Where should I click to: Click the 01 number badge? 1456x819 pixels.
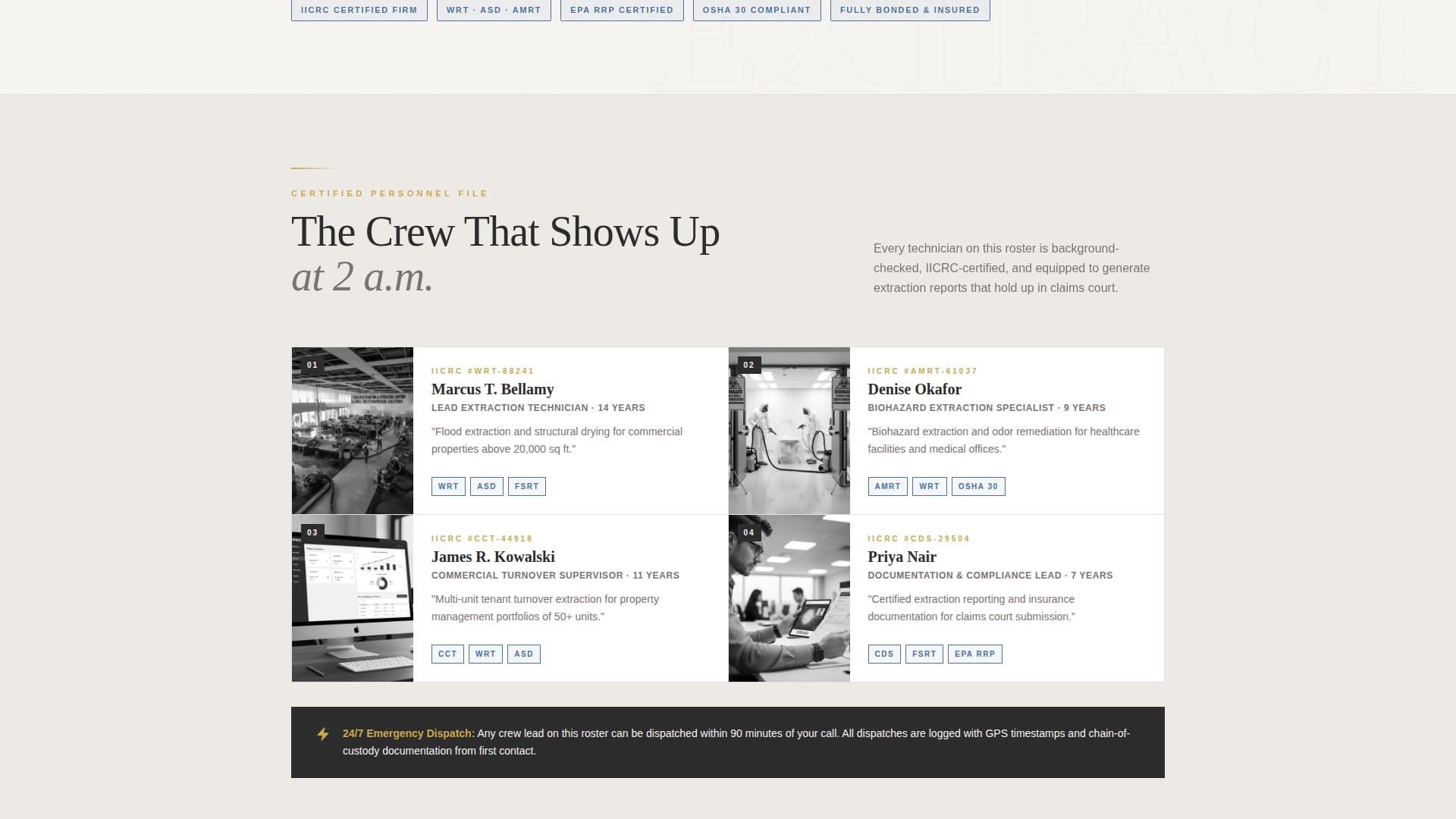(312, 365)
